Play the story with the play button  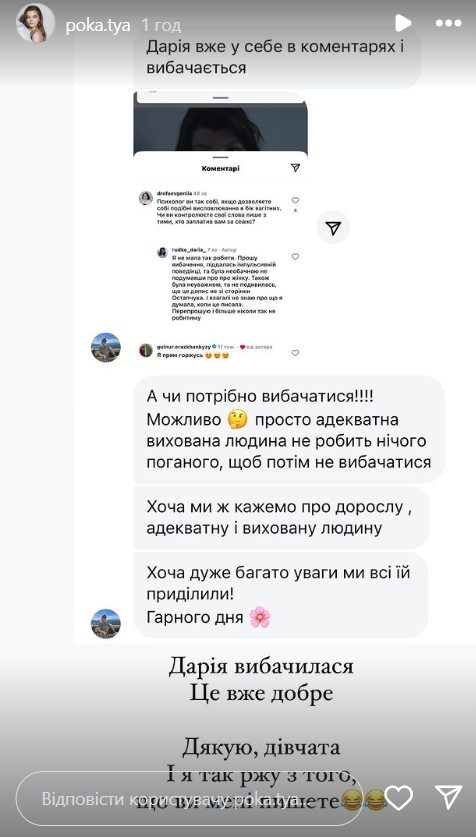(x=403, y=23)
